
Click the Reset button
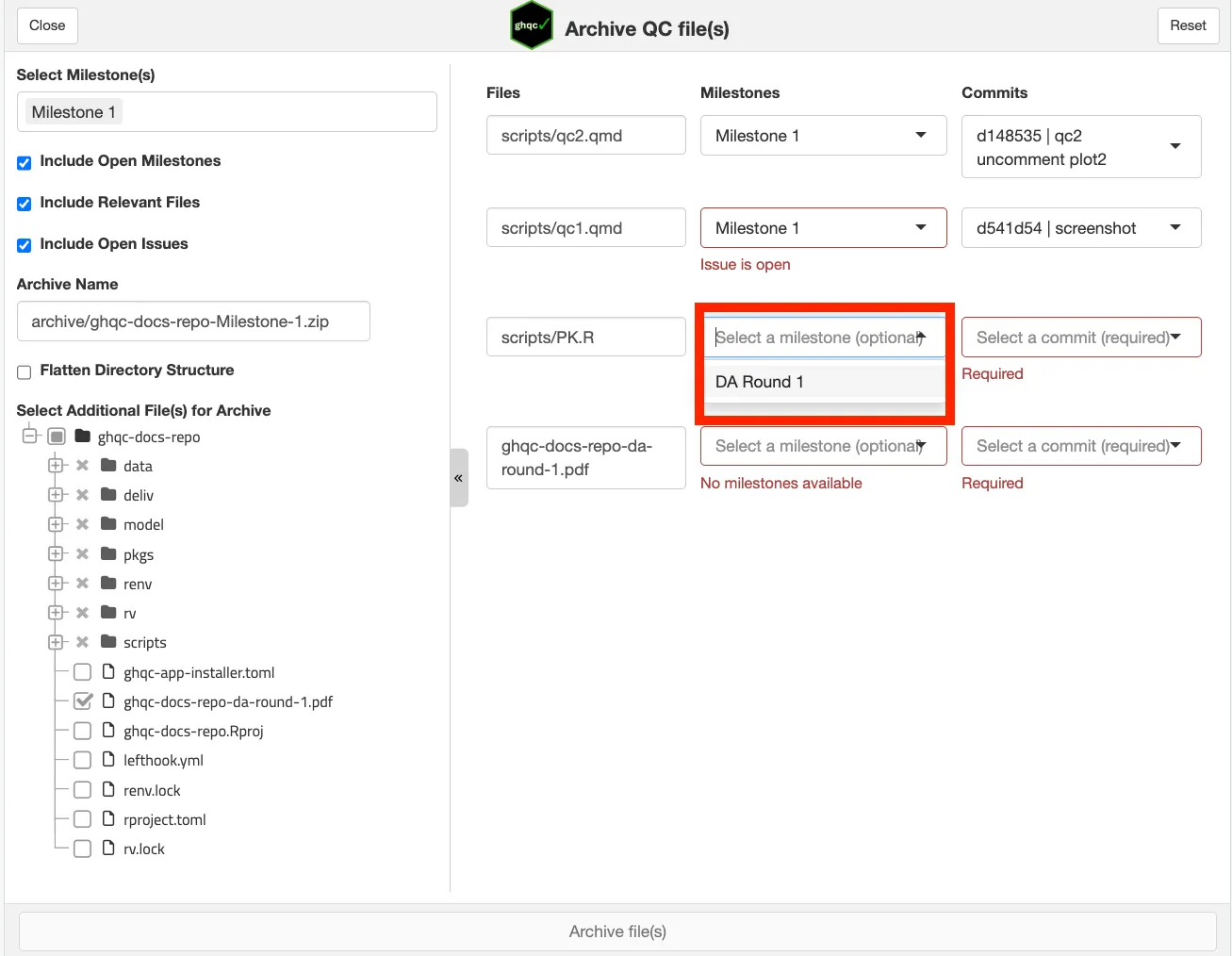[x=1187, y=25]
